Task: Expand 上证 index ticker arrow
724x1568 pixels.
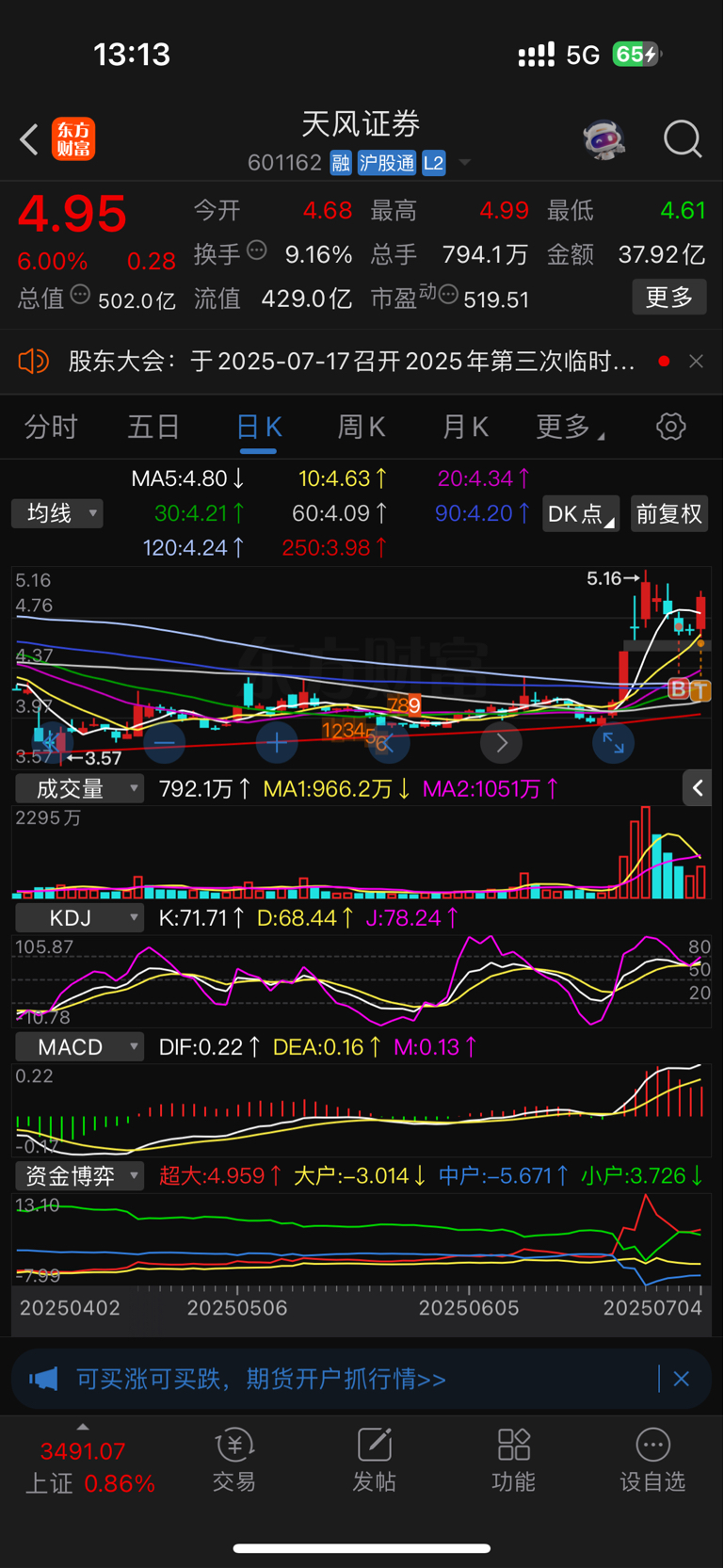Action: [x=83, y=1428]
